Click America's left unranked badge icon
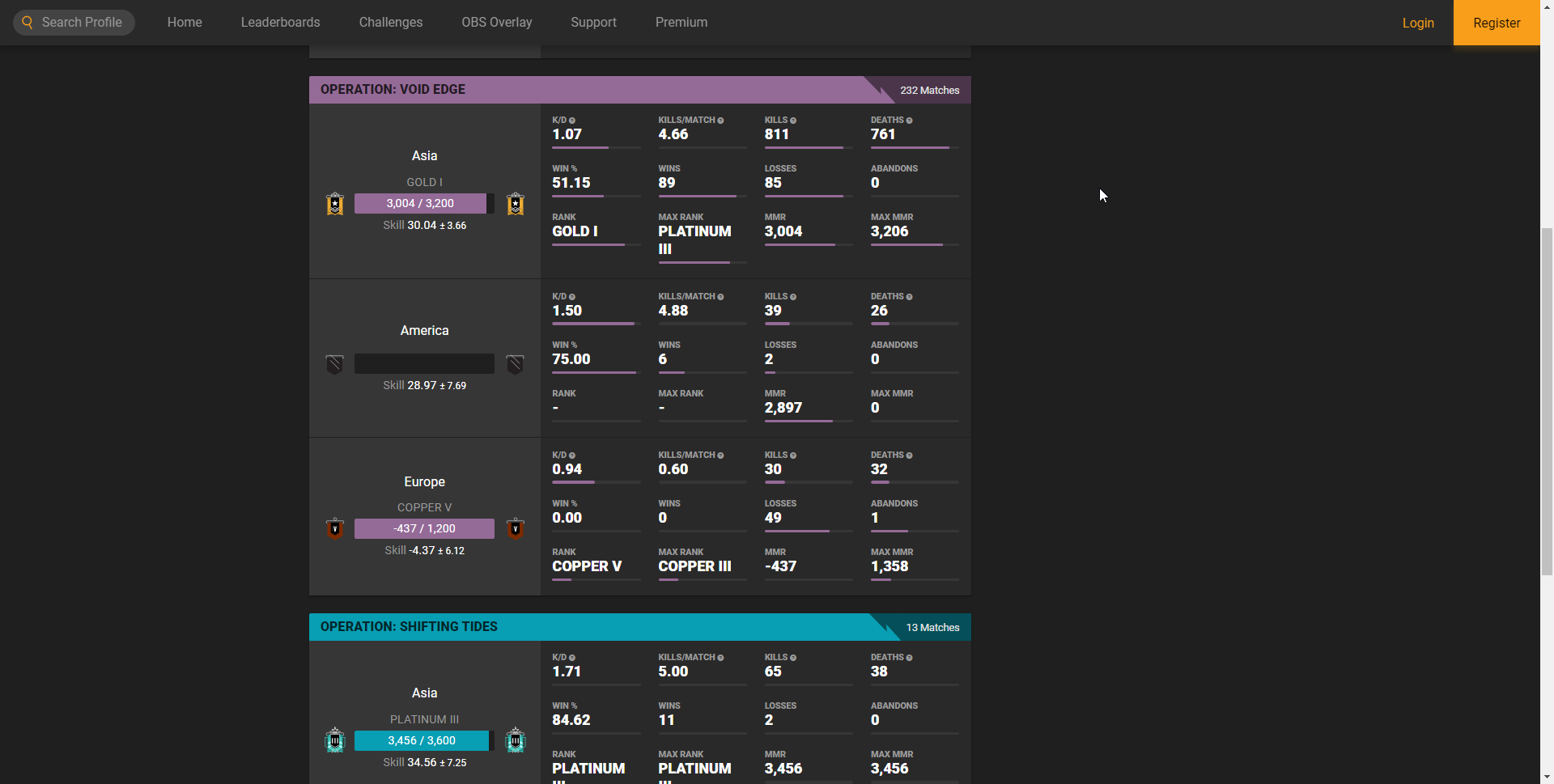1554x784 pixels. pos(335,364)
